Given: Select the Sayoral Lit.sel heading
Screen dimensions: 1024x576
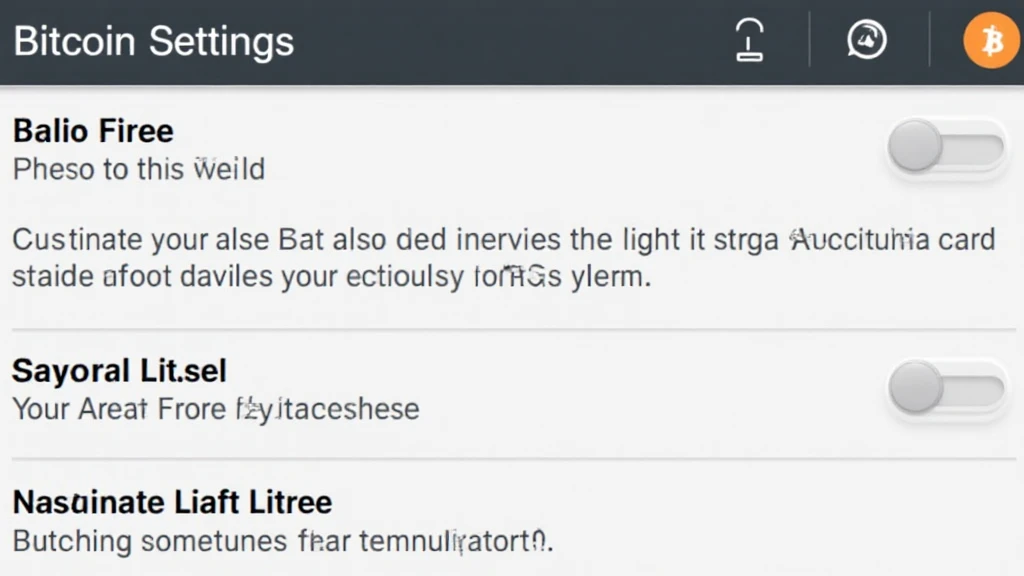Looking at the screenshot, I should (119, 371).
